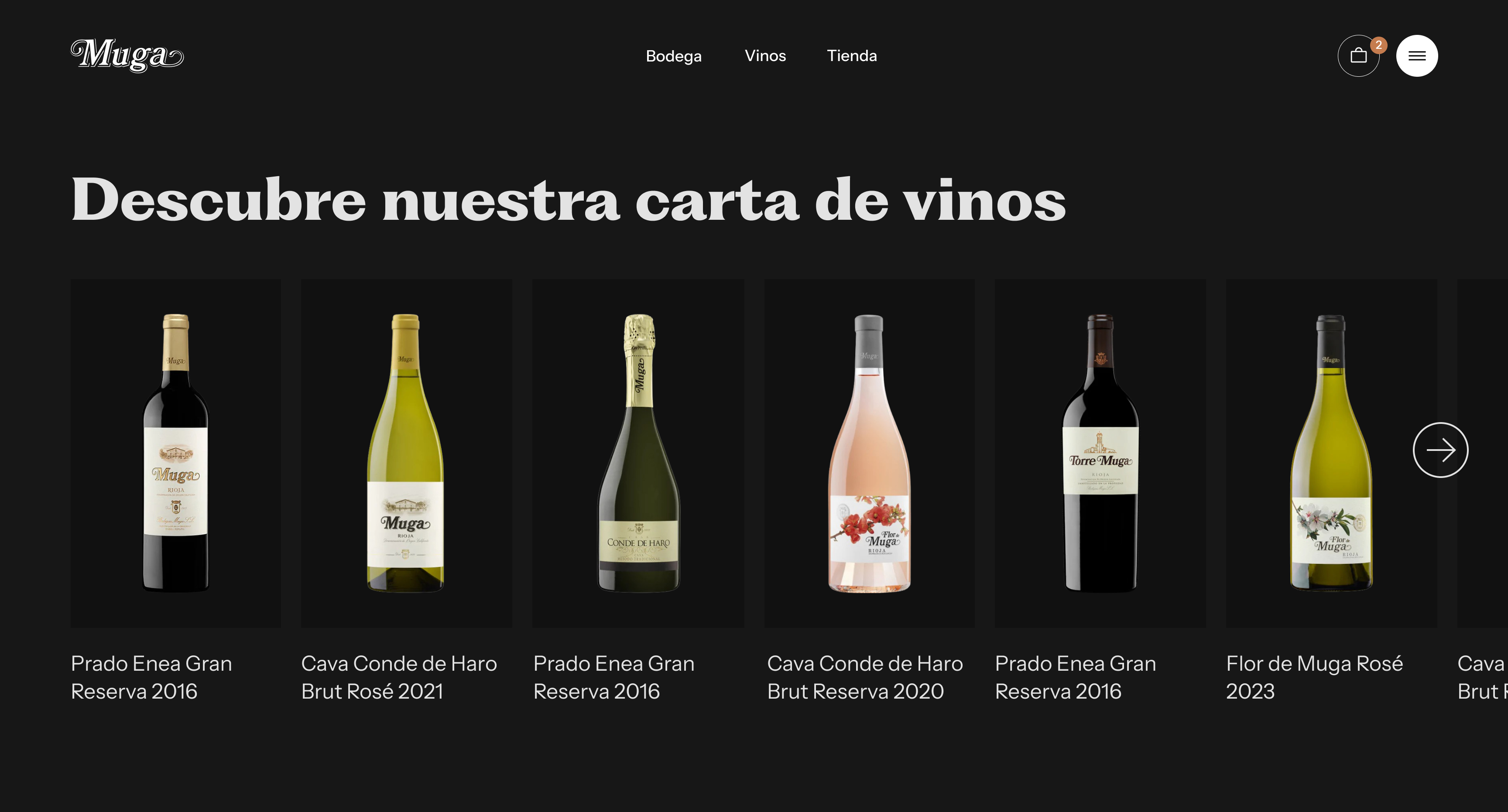Open the shopping bag cart icon

point(1358,56)
